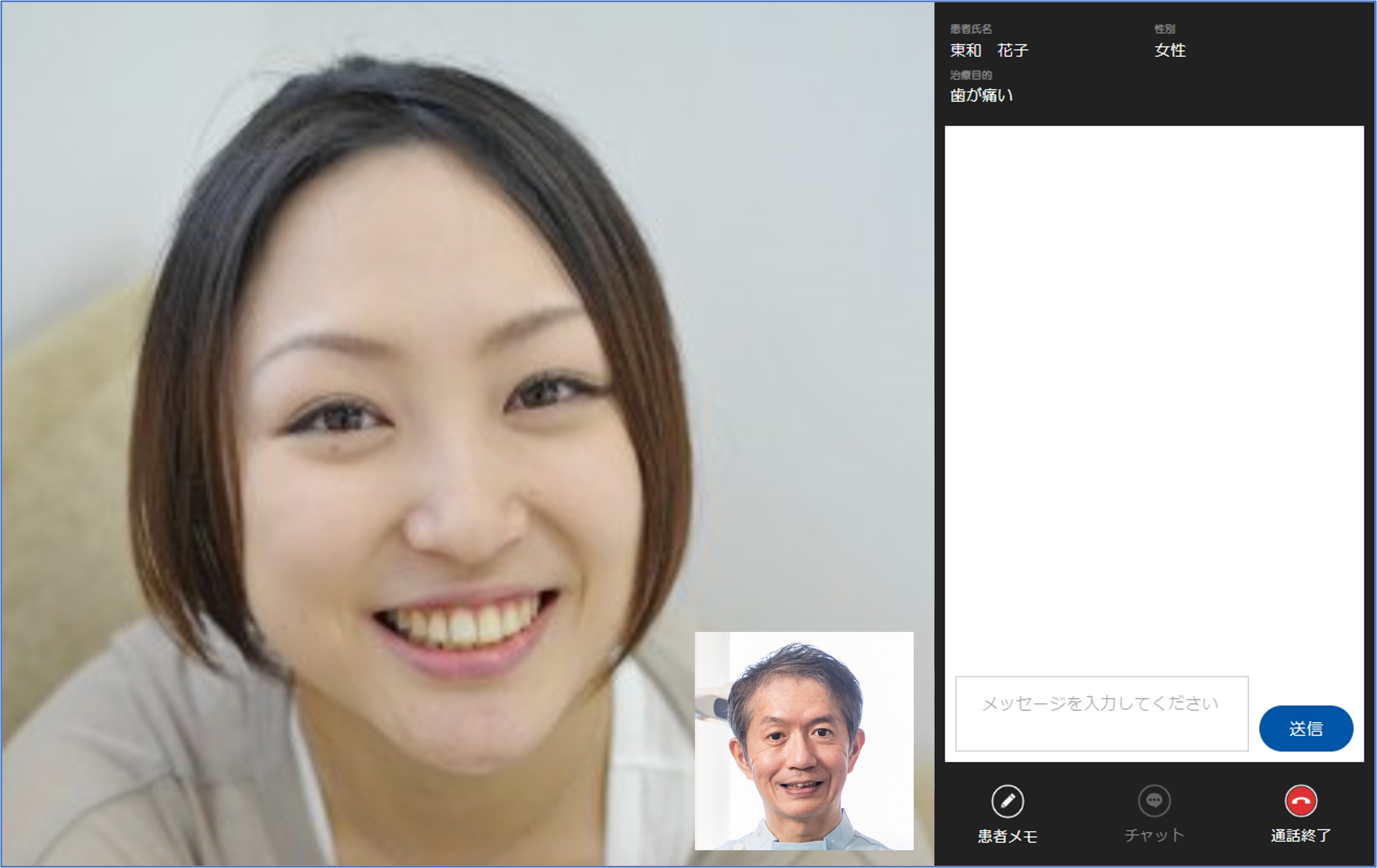This screenshot has height=868, width=1377.
Task: Click the chat speech bubble icon
Action: pos(1154,801)
